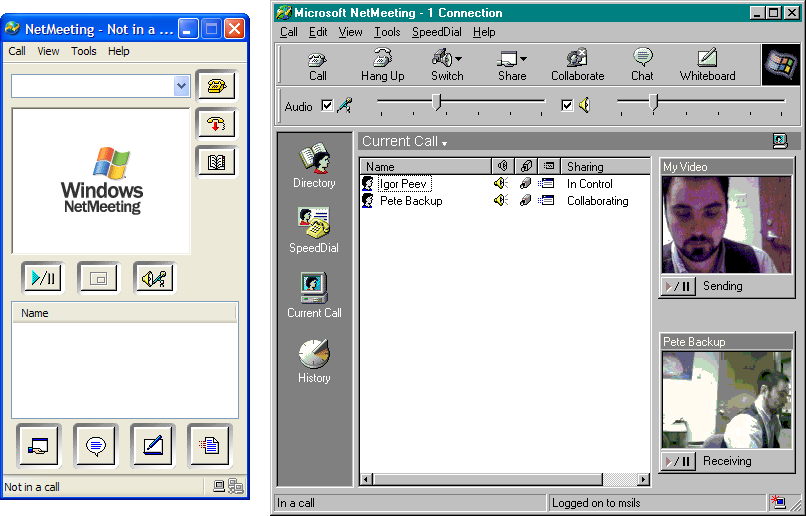This screenshot has width=806, height=516.
Task: Click the Name column header in small NetMeeting
Action: 124,313
